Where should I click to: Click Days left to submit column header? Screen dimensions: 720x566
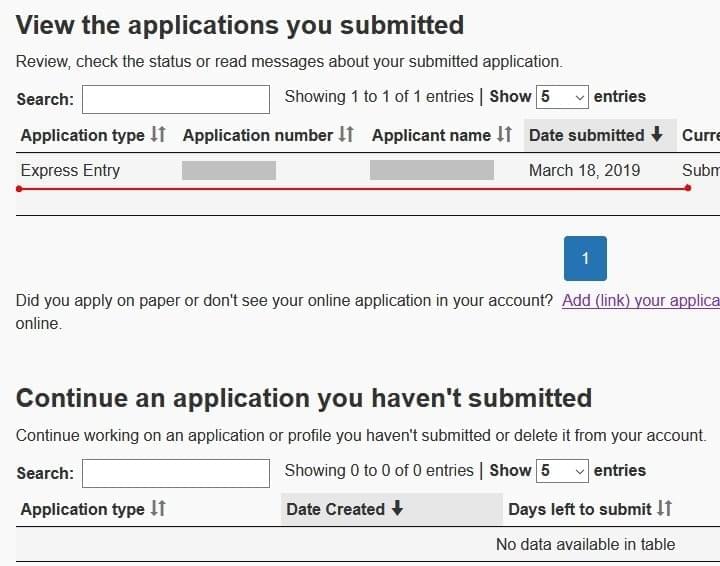click(x=590, y=509)
